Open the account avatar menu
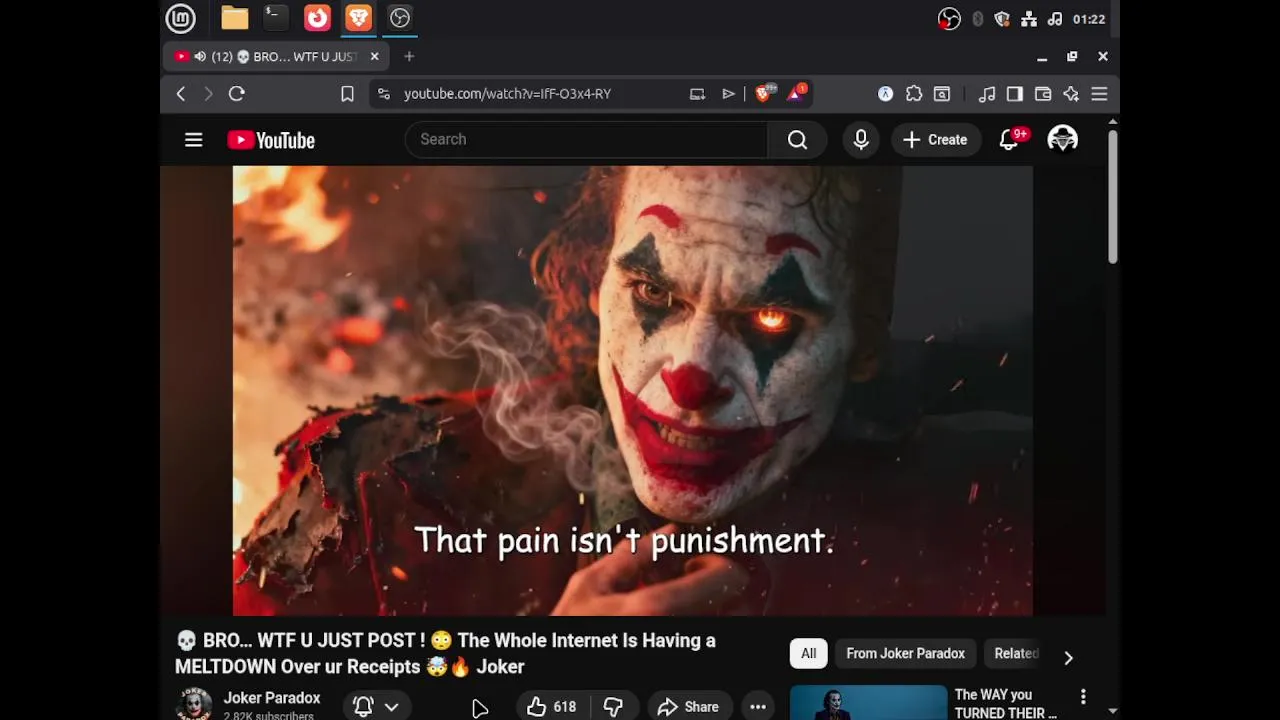1280x720 pixels. 1062,140
